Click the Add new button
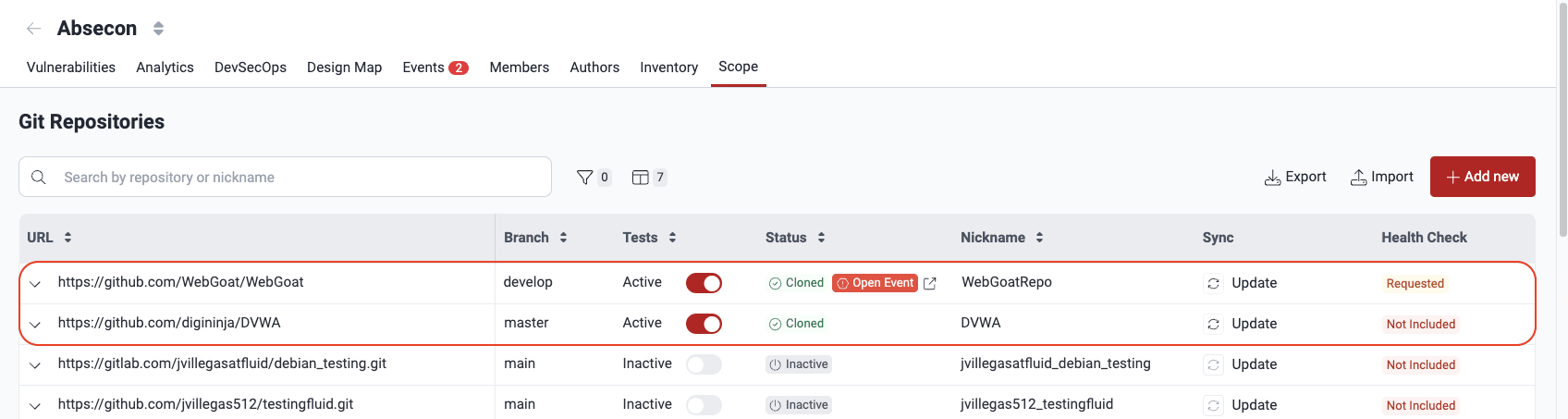 click(x=1482, y=177)
